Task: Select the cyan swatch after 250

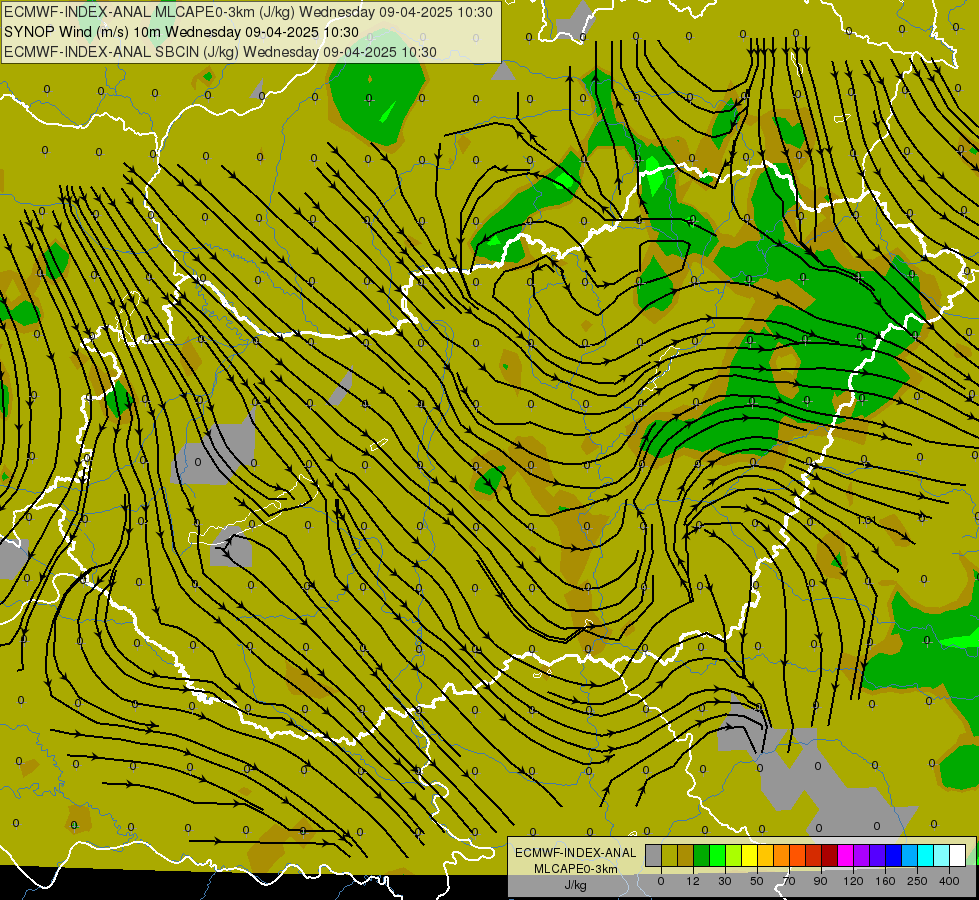Action: point(925,855)
